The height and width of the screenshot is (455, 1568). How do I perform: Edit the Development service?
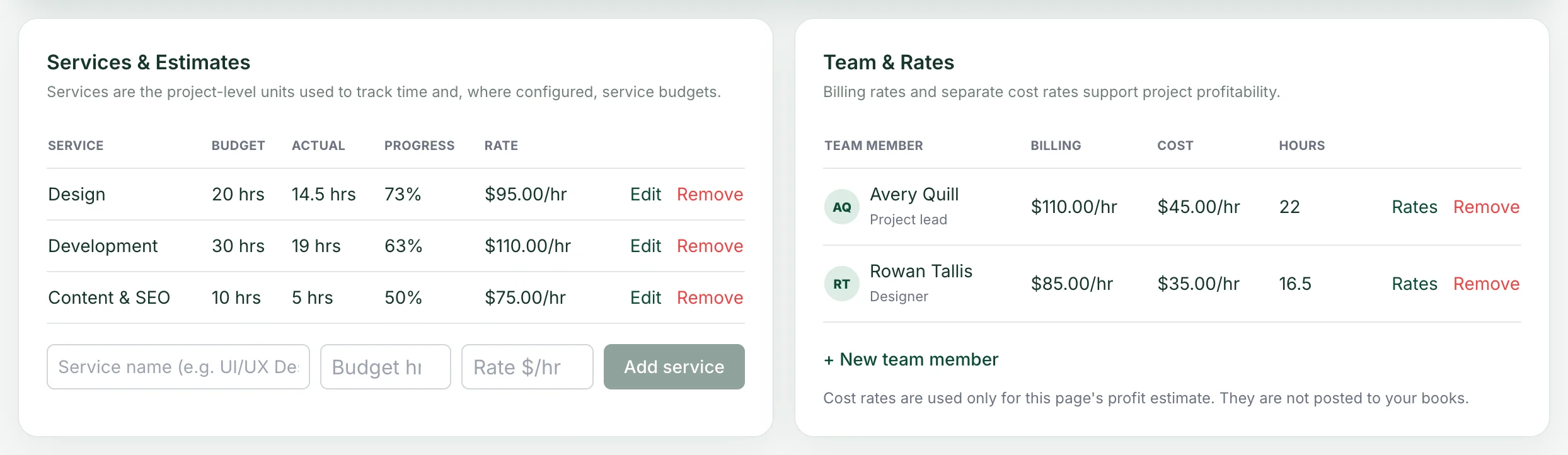pyautogui.click(x=645, y=246)
